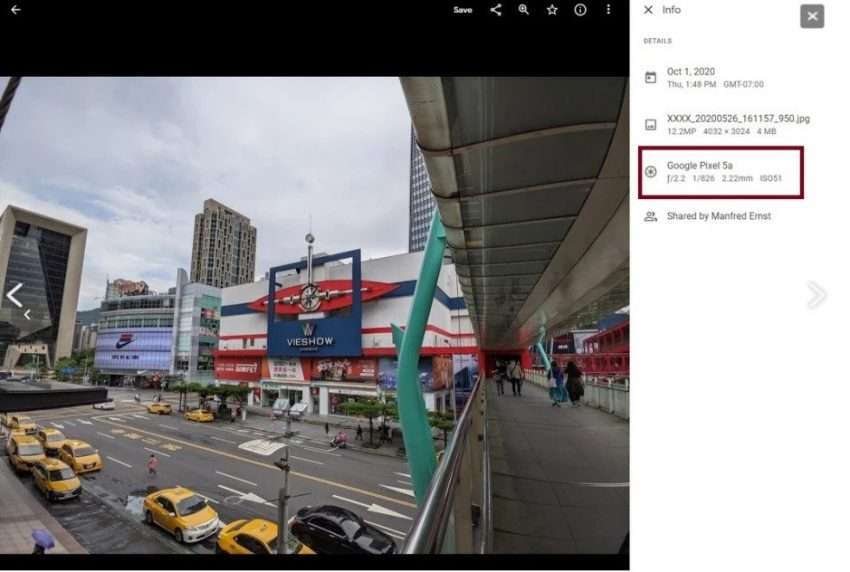Screen dimensions: 850x572
Task: Select filename XXXX_20200526_161157_950.jpg
Action: (x=738, y=119)
